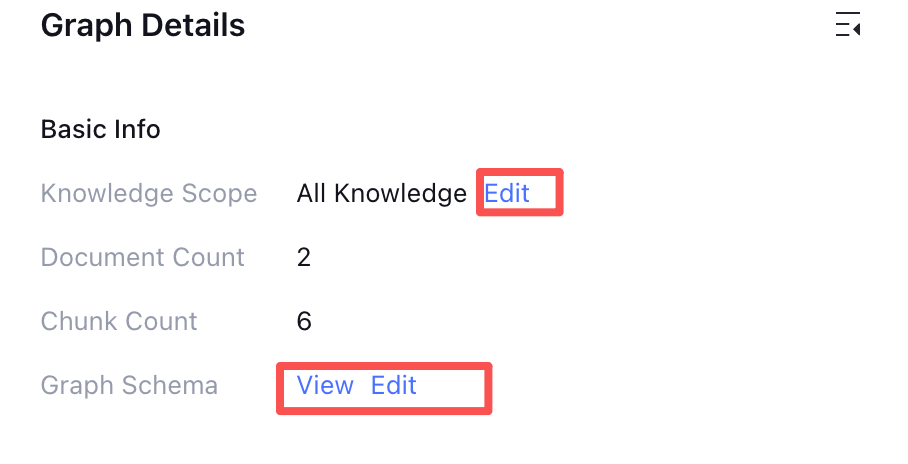Click the Knowledge Scope label
The image size is (908, 464).
pos(149,193)
